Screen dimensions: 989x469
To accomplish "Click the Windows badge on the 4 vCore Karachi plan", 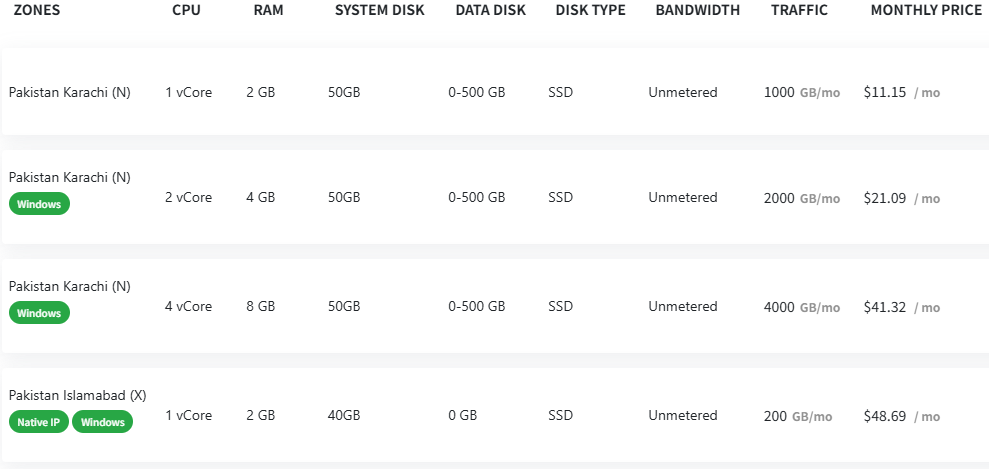I will pos(39,313).
